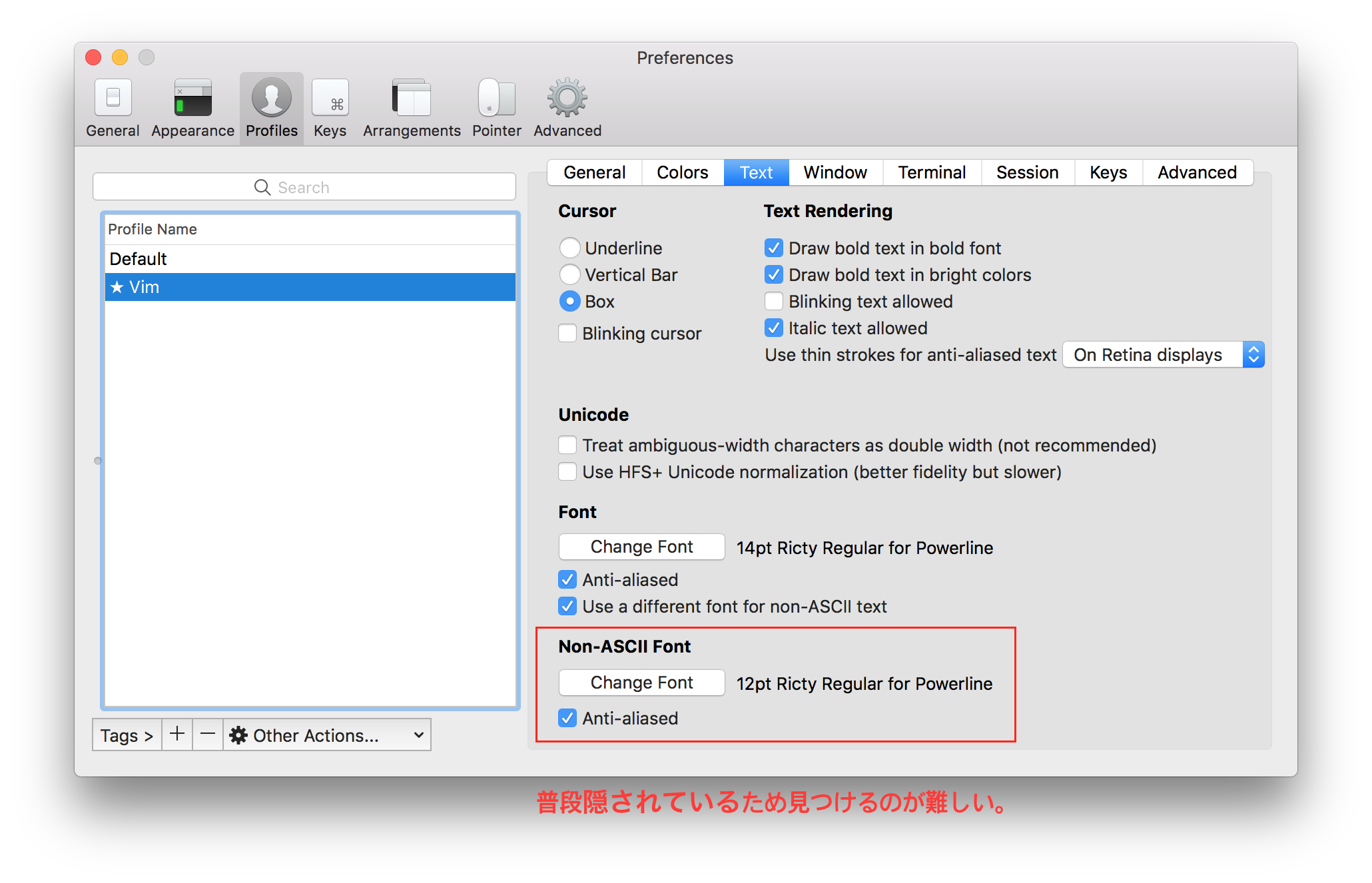Open the Advanced preferences icon
Screen dimensions: 1372x883
(x=565, y=107)
